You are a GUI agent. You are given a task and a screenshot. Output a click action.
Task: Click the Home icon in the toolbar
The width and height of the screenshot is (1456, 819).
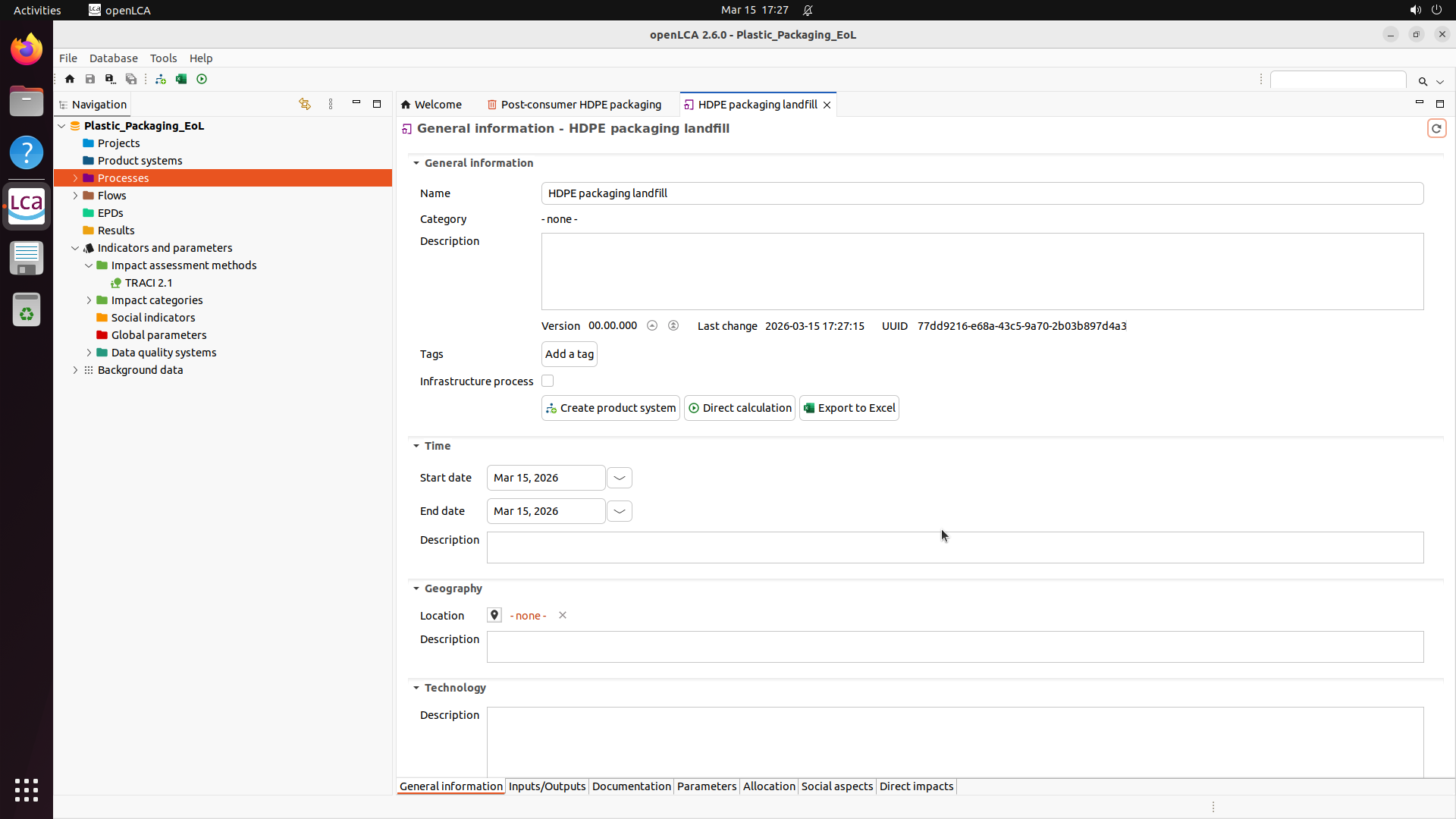tap(70, 79)
